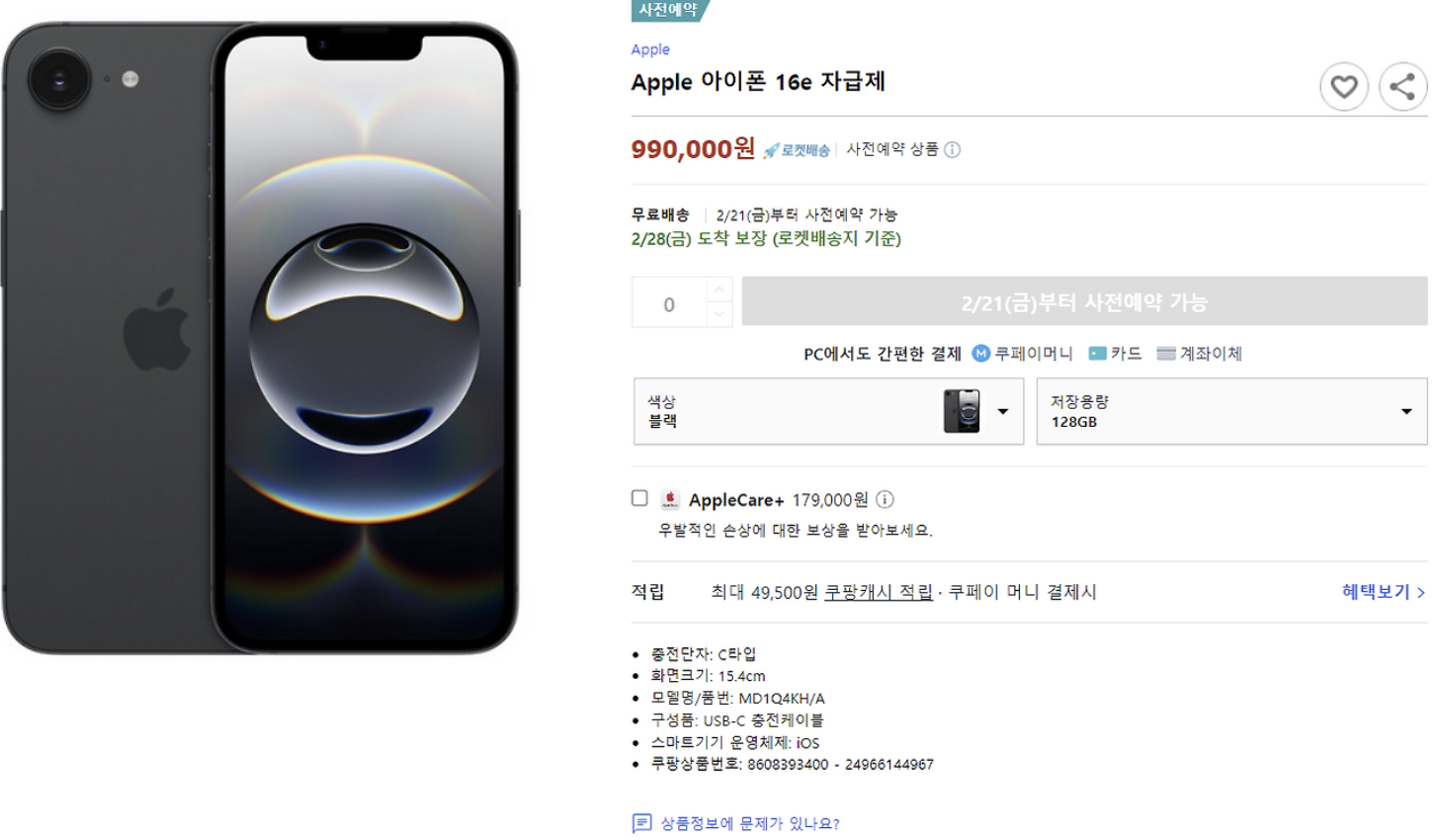Click the info icon next to AppleCare+ price
This screenshot has width=1435, height=840.
click(x=885, y=499)
